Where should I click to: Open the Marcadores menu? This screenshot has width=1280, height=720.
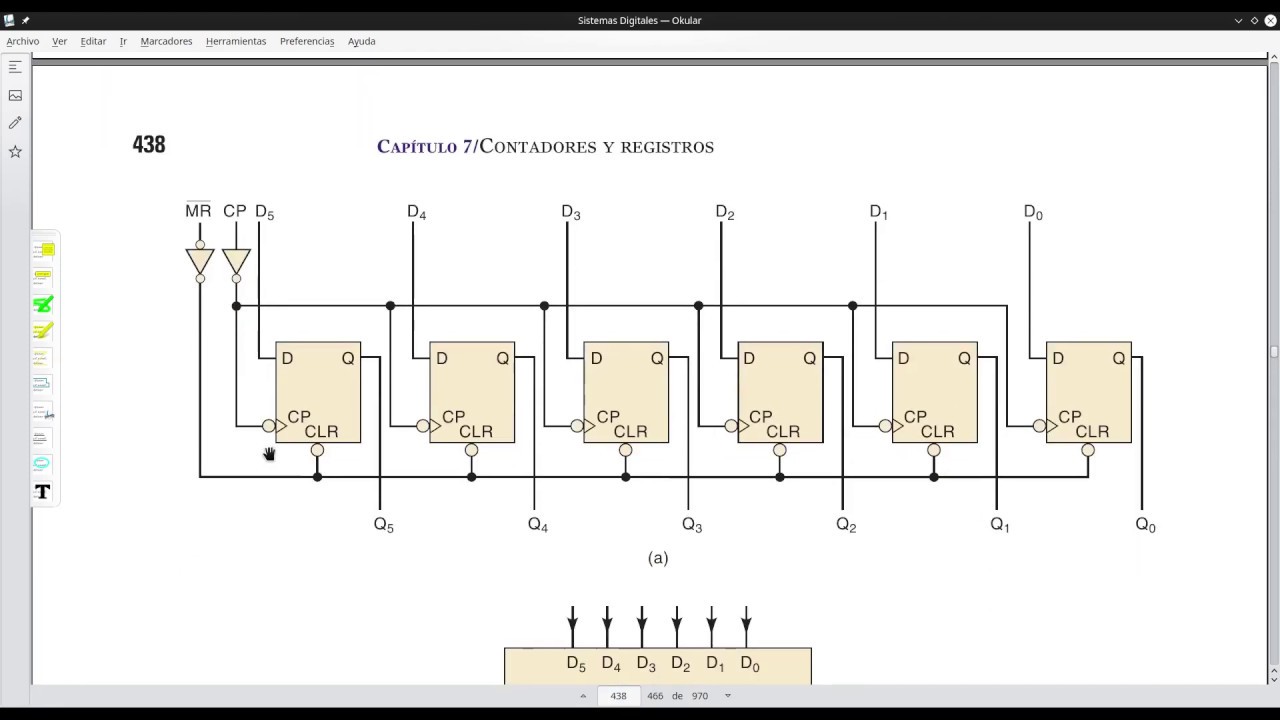point(166,41)
